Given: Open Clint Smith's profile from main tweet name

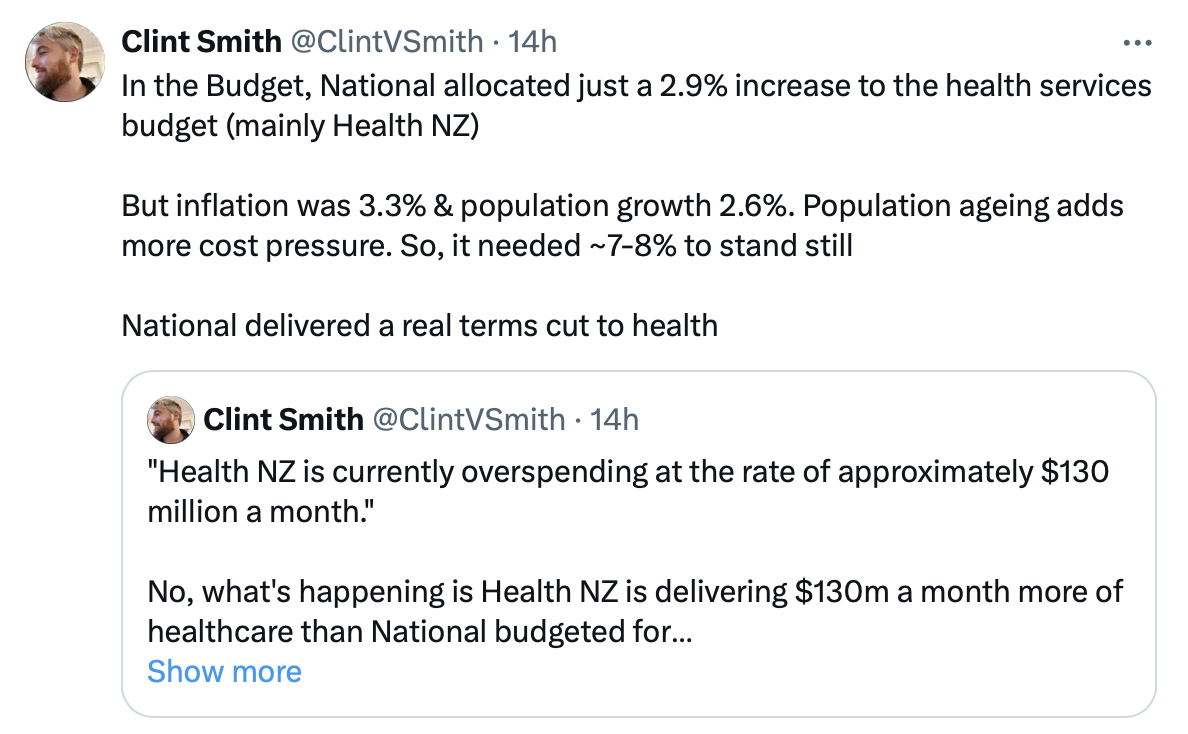Looking at the screenshot, I should [201, 42].
